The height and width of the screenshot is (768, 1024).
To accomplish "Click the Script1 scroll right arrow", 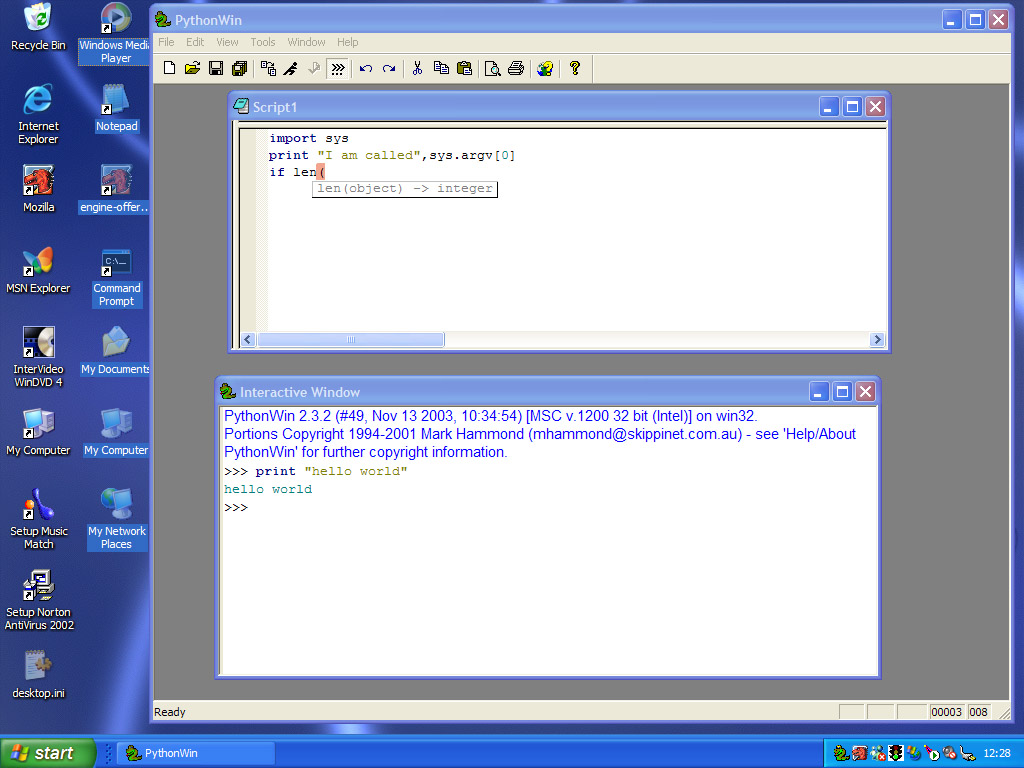I will click(877, 340).
